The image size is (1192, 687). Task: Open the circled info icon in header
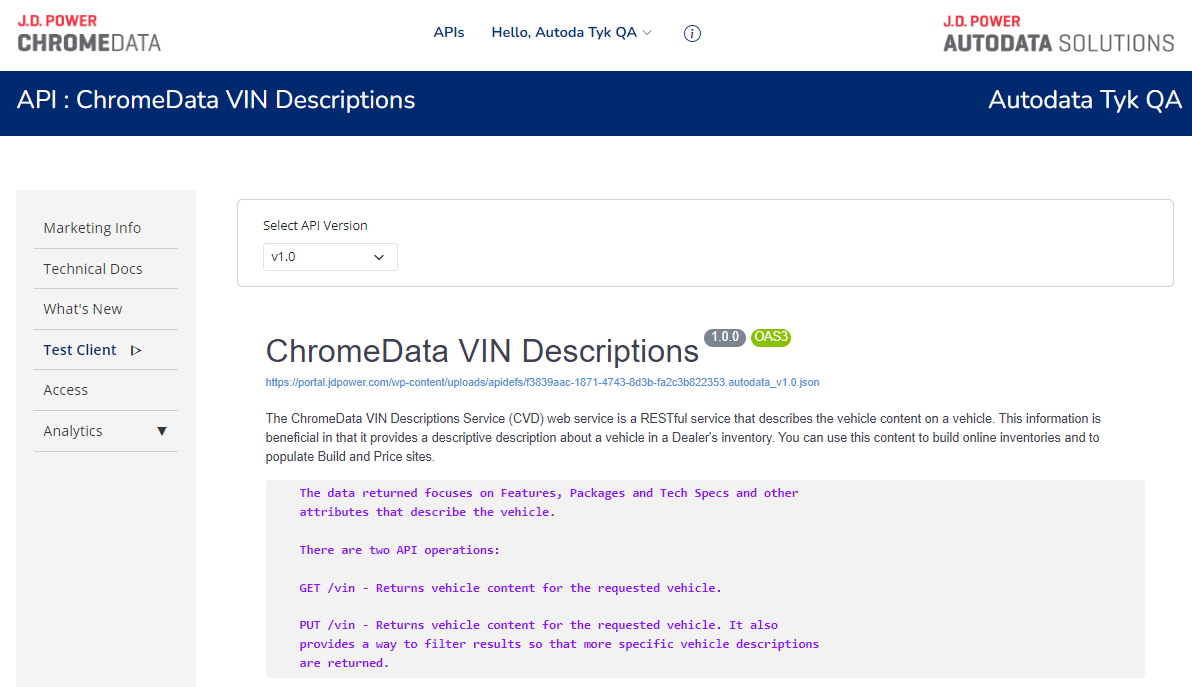[x=692, y=33]
